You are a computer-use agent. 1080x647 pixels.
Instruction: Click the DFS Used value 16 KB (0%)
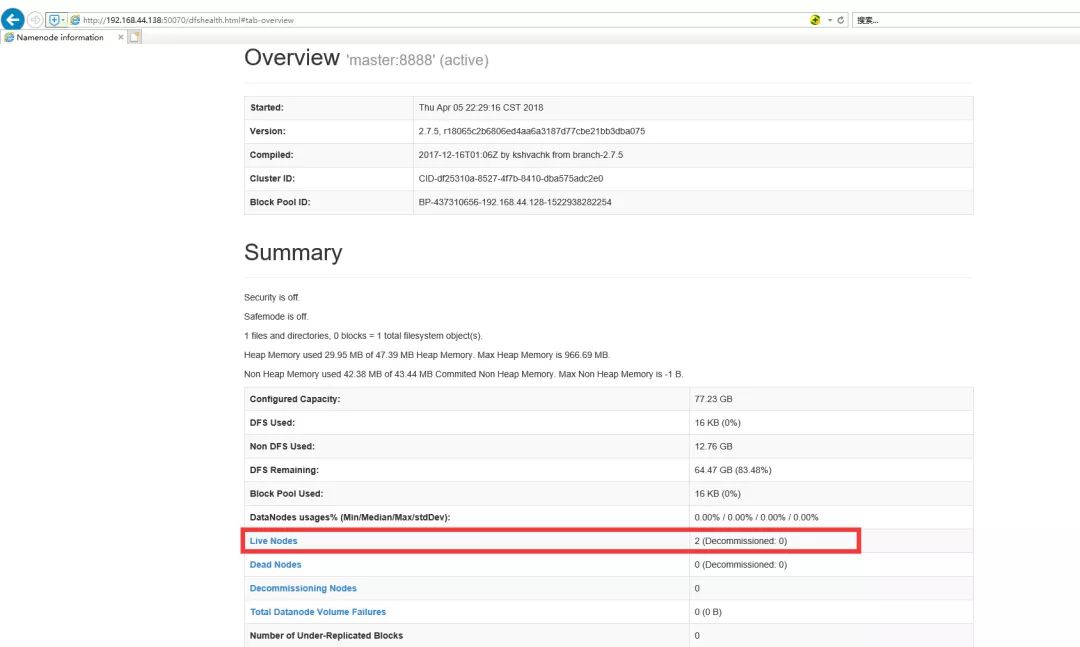click(718, 422)
